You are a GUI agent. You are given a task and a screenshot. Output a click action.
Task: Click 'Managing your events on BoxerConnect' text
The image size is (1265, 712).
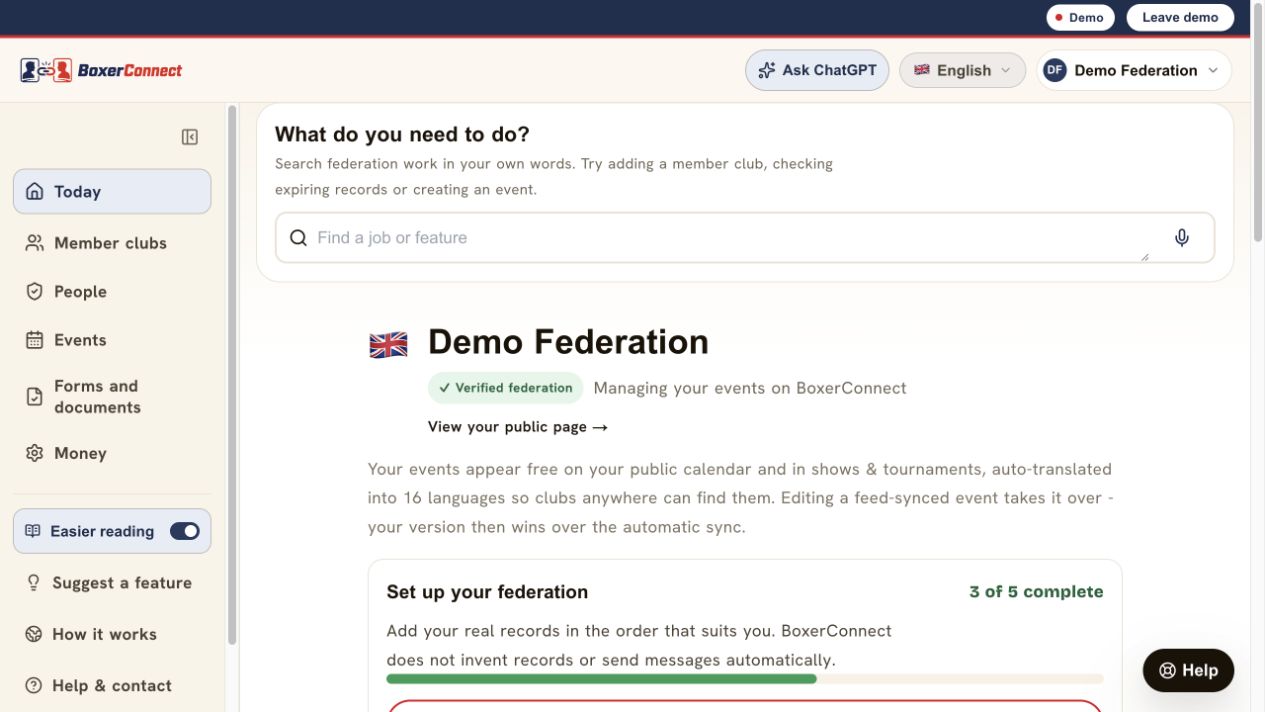[750, 388]
